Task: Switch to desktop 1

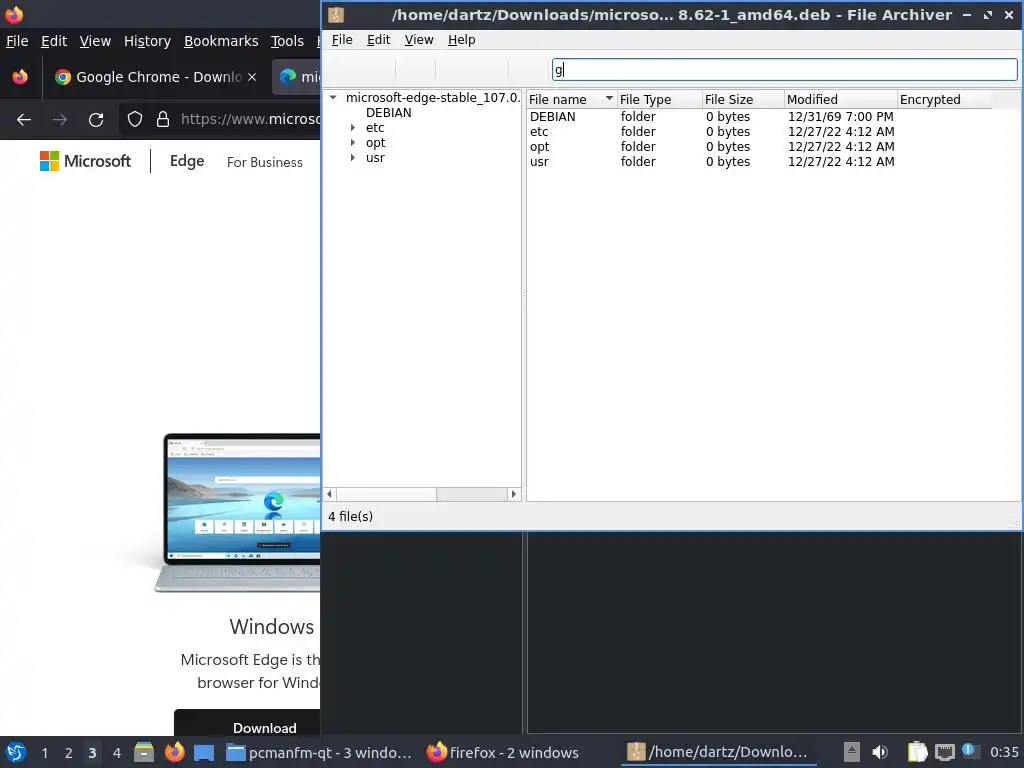Action: point(44,753)
